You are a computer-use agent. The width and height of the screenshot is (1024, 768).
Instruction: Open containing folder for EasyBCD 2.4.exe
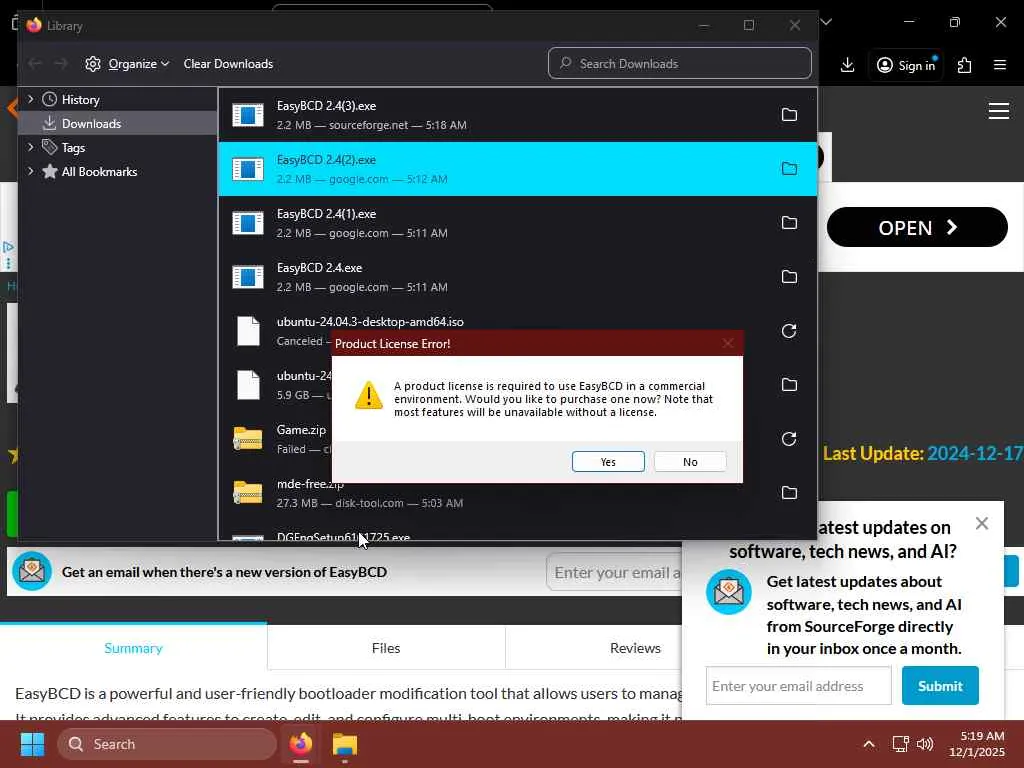point(789,277)
